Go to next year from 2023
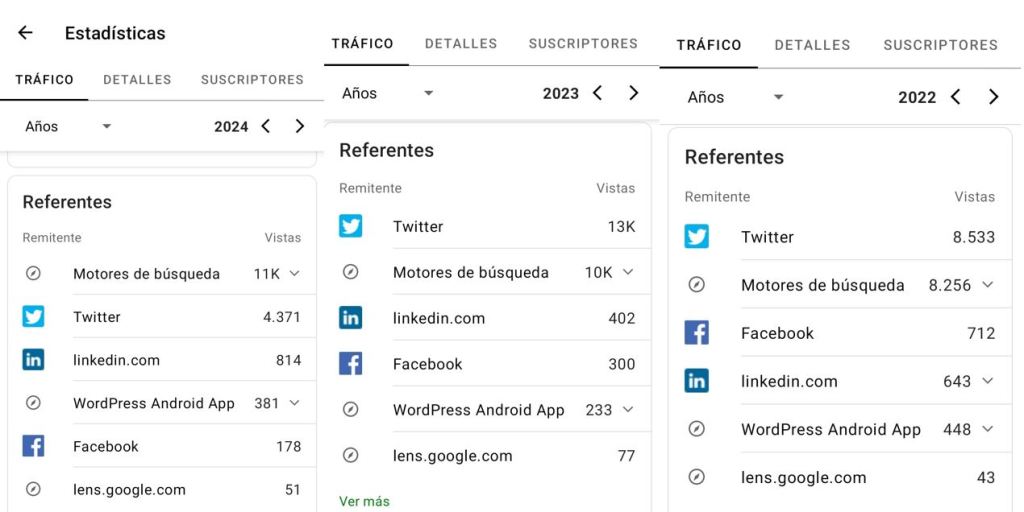 633,93
